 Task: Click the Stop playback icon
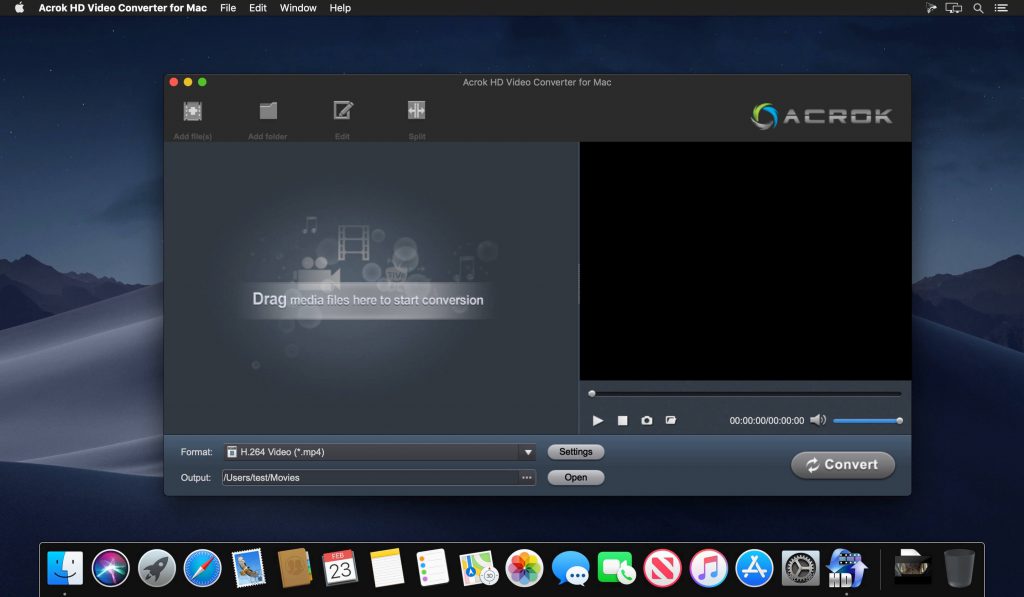point(621,420)
